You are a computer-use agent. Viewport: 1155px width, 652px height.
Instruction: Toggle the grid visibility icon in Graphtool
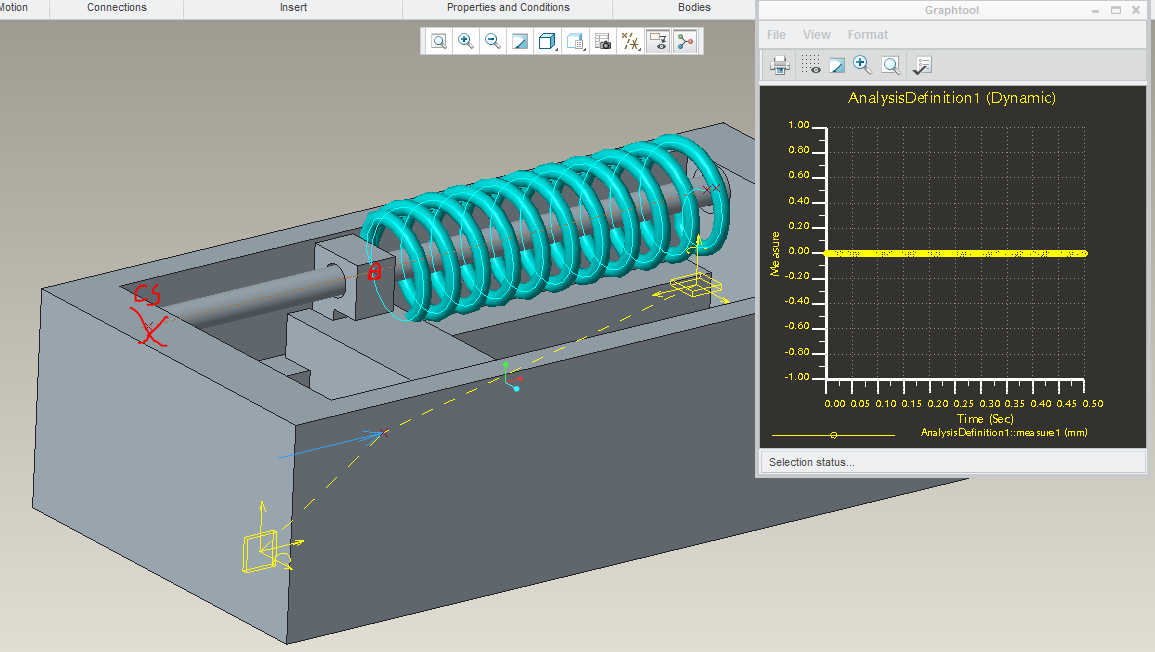[811, 65]
